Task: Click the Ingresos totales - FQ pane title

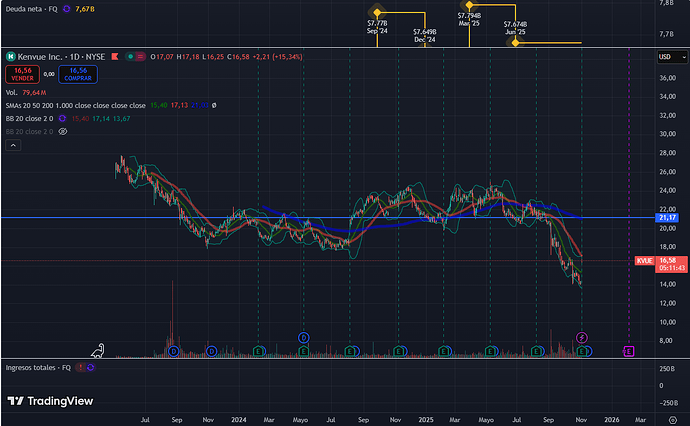Action: tap(37, 368)
